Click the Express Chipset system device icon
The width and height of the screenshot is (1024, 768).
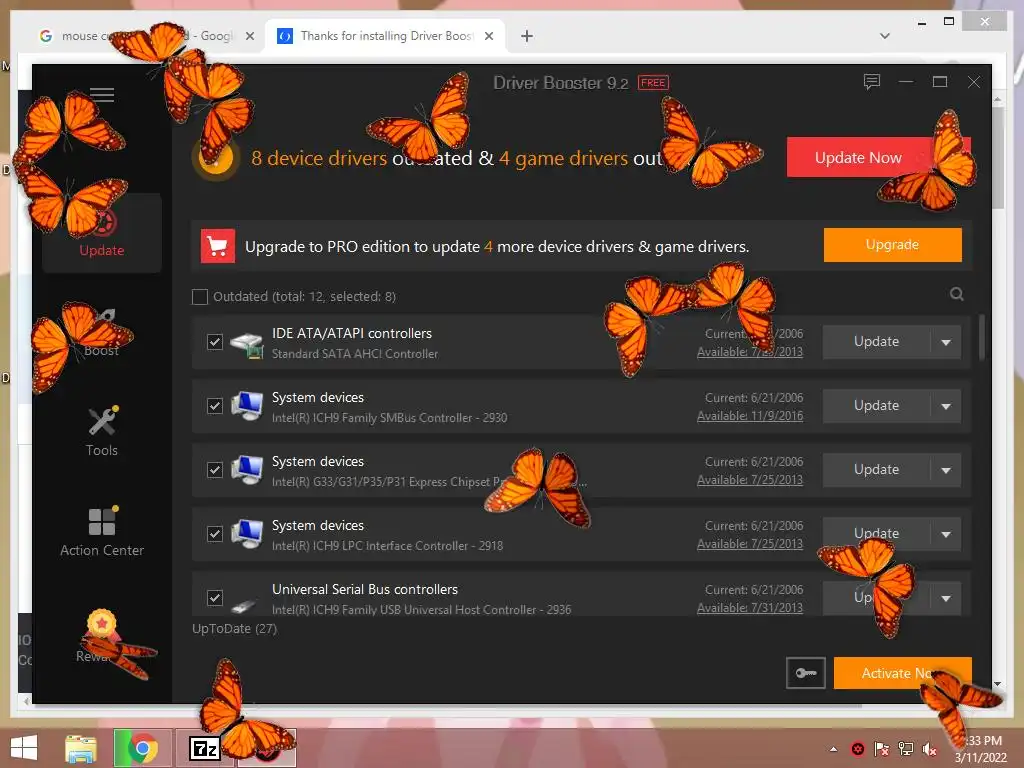pyautogui.click(x=247, y=471)
